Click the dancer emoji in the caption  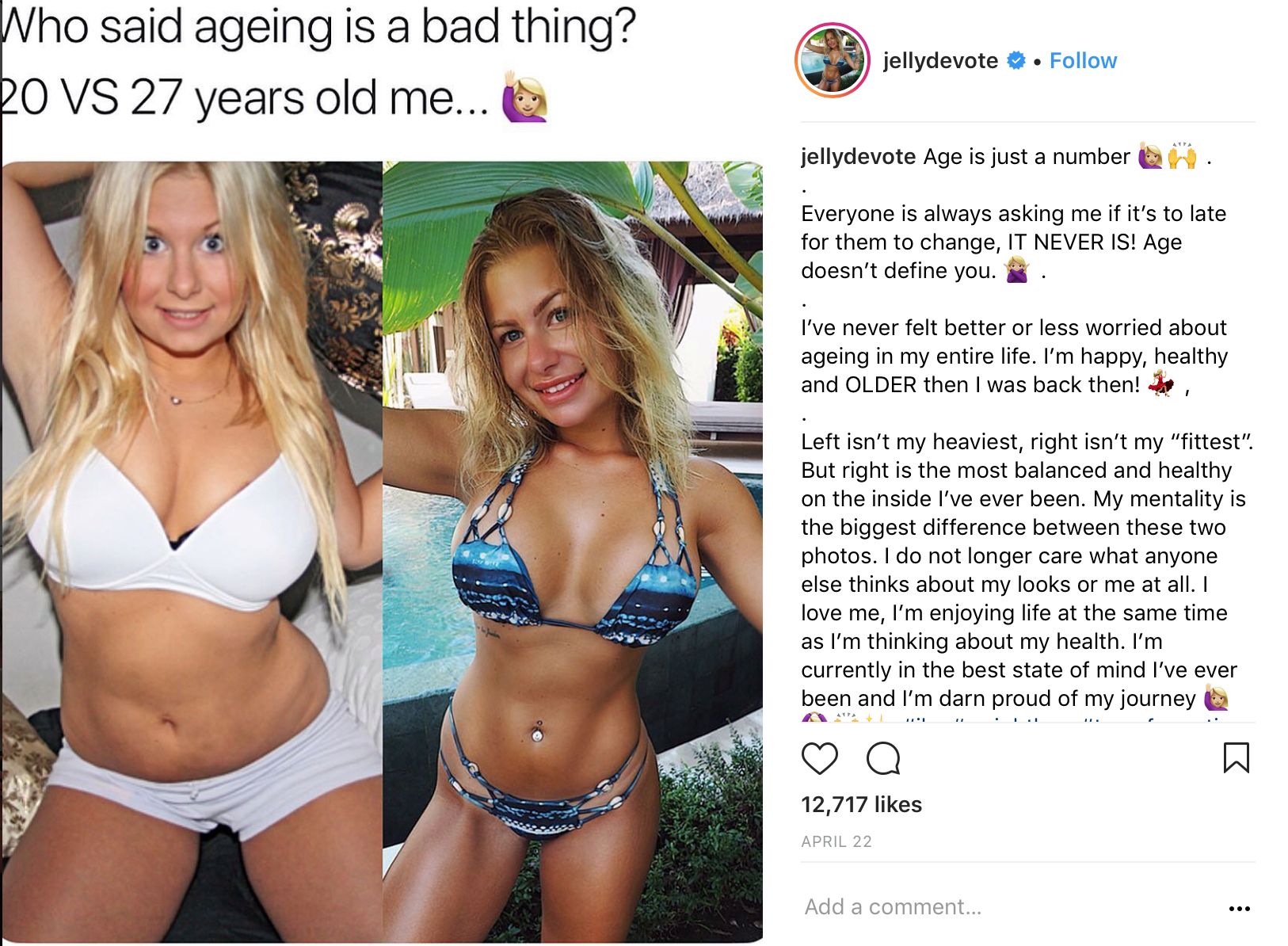coord(1161,384)
